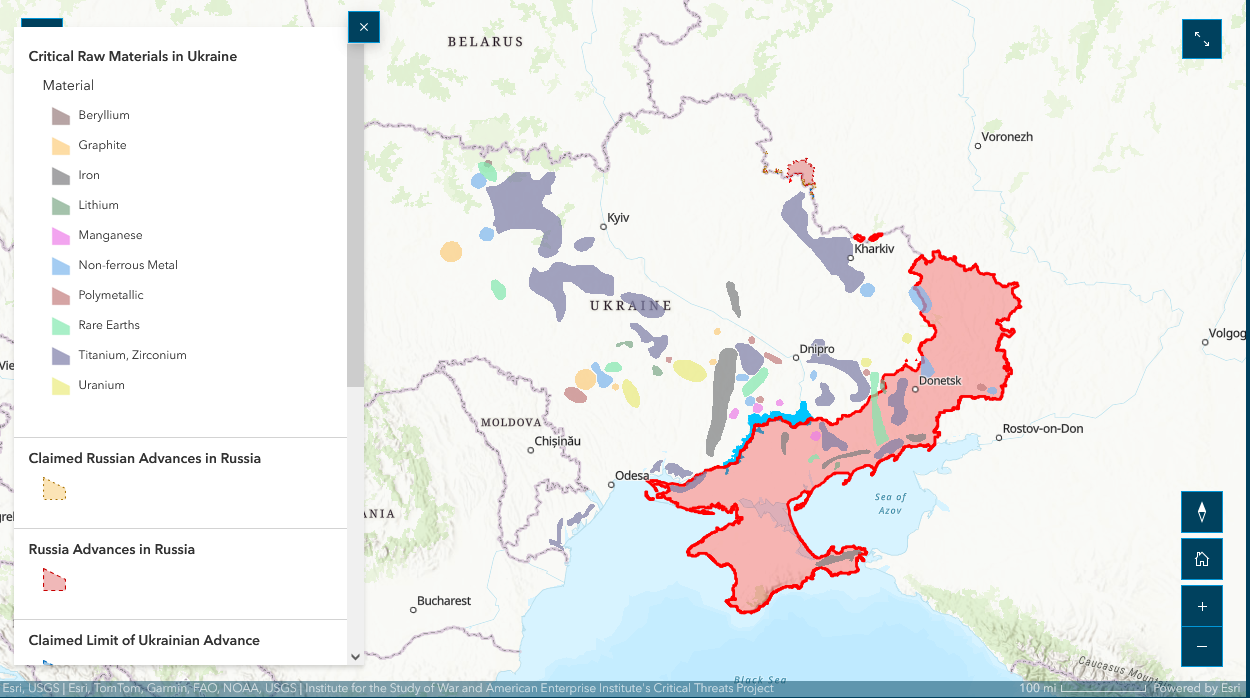The height and width of the screenshot is (698, 1250).
Task: Return to the default map view via Home
Action: [1202, 559]
